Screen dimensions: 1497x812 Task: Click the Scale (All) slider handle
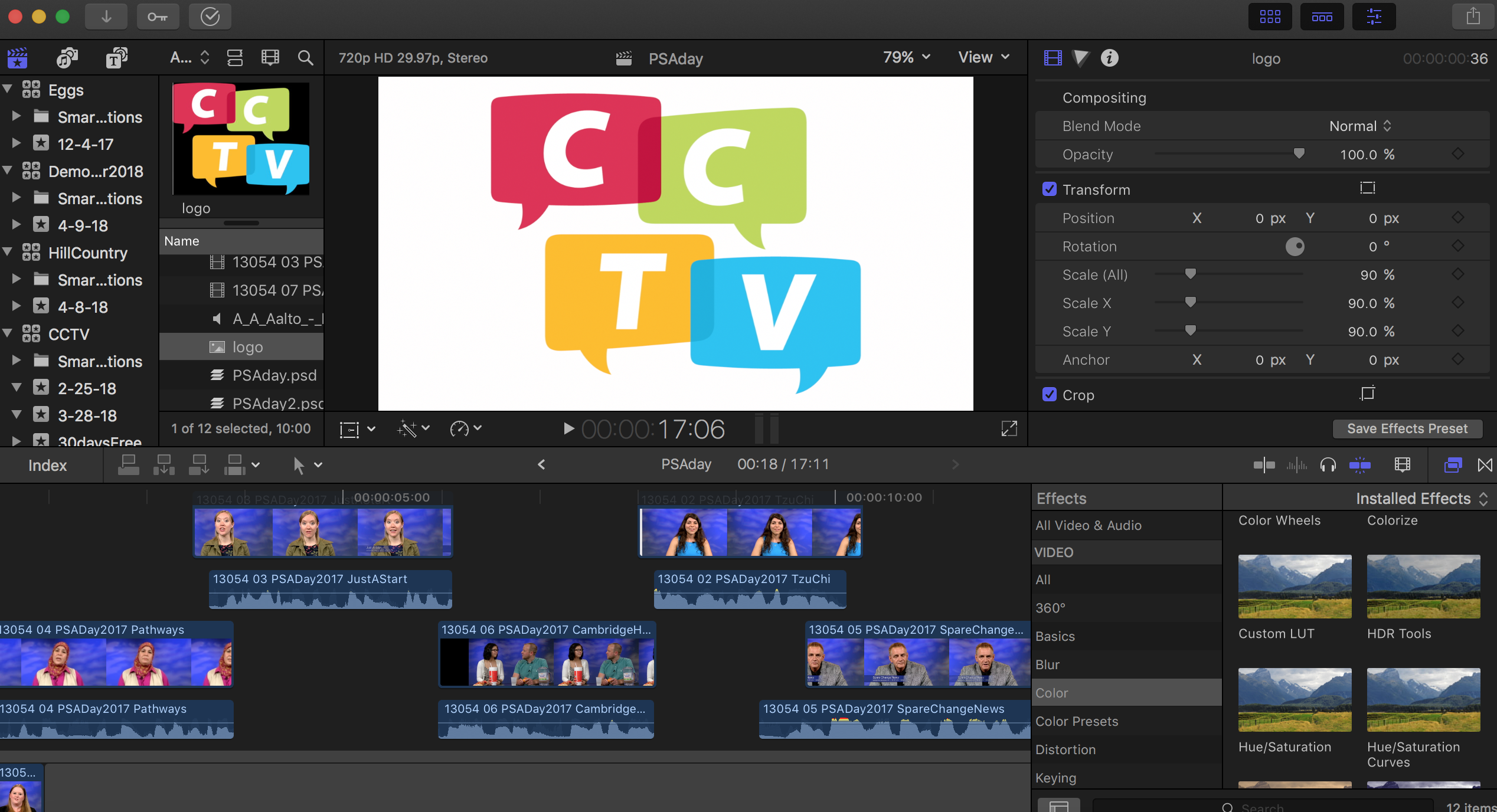pos(1191,274)
